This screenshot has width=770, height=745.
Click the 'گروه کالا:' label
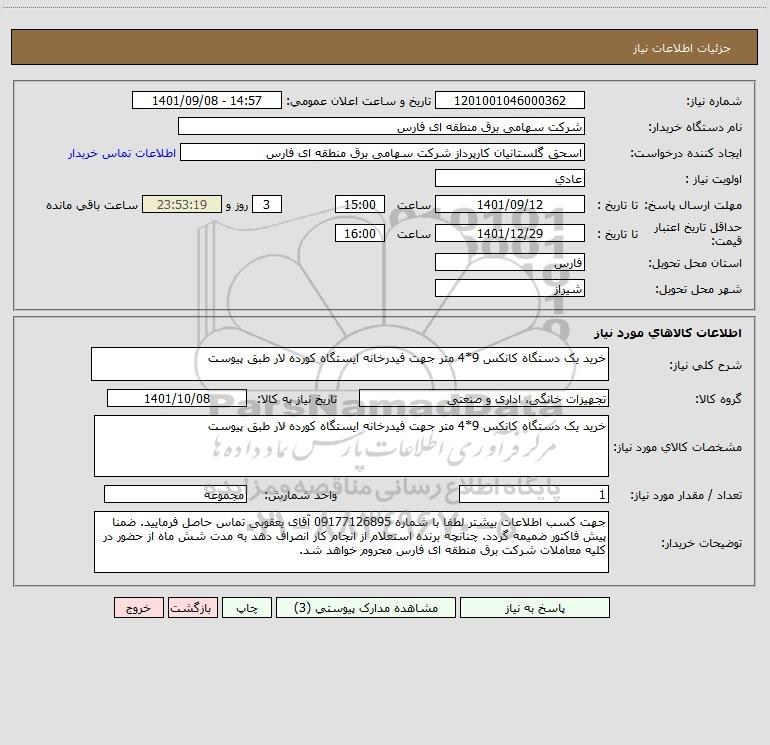point(718,399)
